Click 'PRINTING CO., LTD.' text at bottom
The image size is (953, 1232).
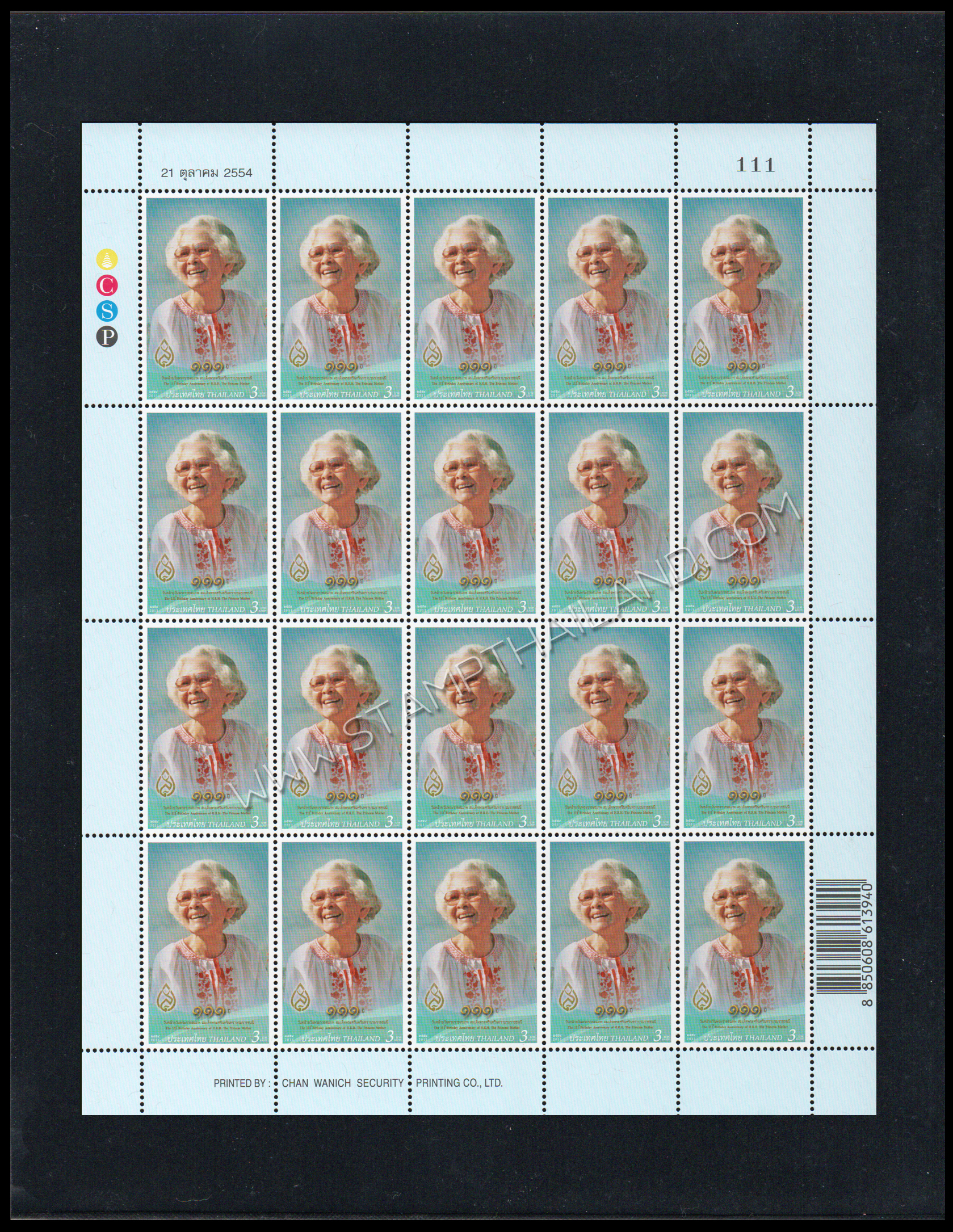click(x=459, y=1083)
